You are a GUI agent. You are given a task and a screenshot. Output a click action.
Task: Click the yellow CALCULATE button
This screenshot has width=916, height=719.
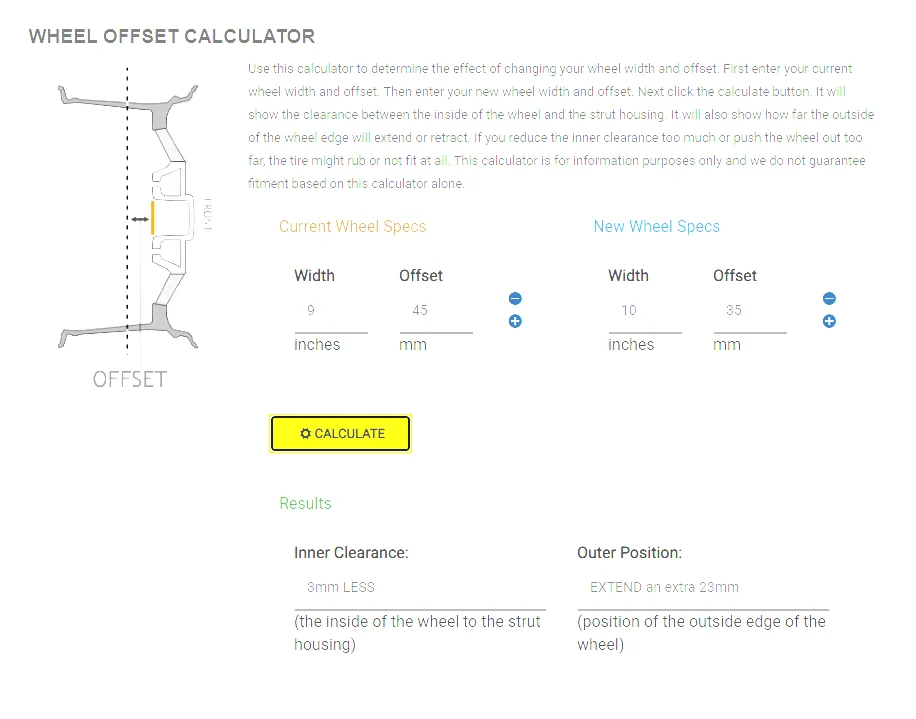tap(340, 433)
